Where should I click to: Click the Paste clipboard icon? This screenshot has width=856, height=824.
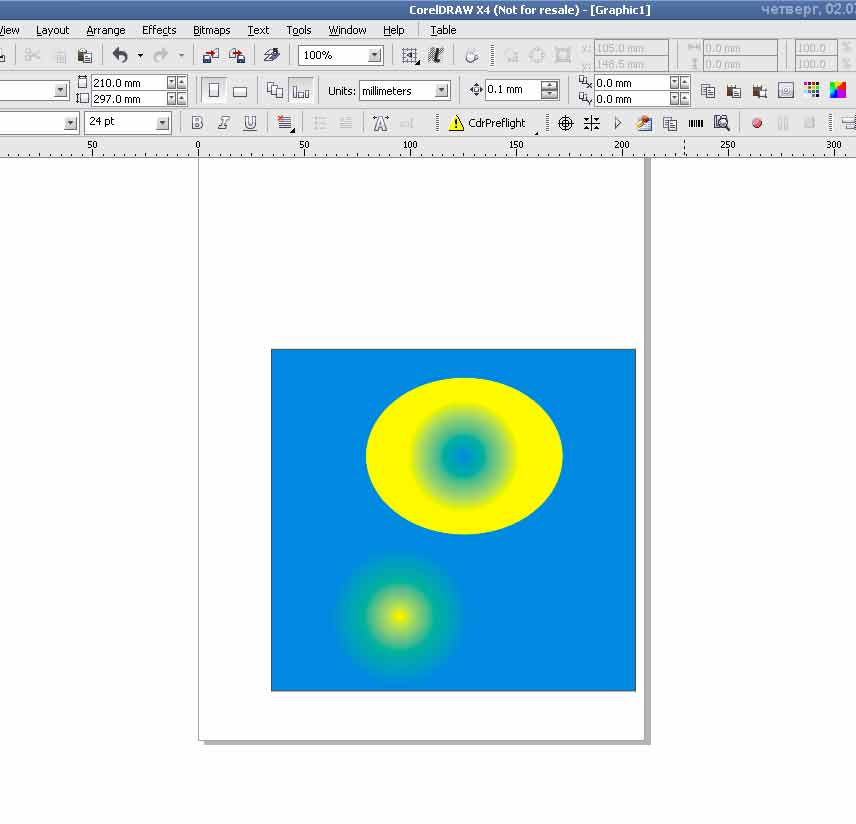(x=84, y=56)
